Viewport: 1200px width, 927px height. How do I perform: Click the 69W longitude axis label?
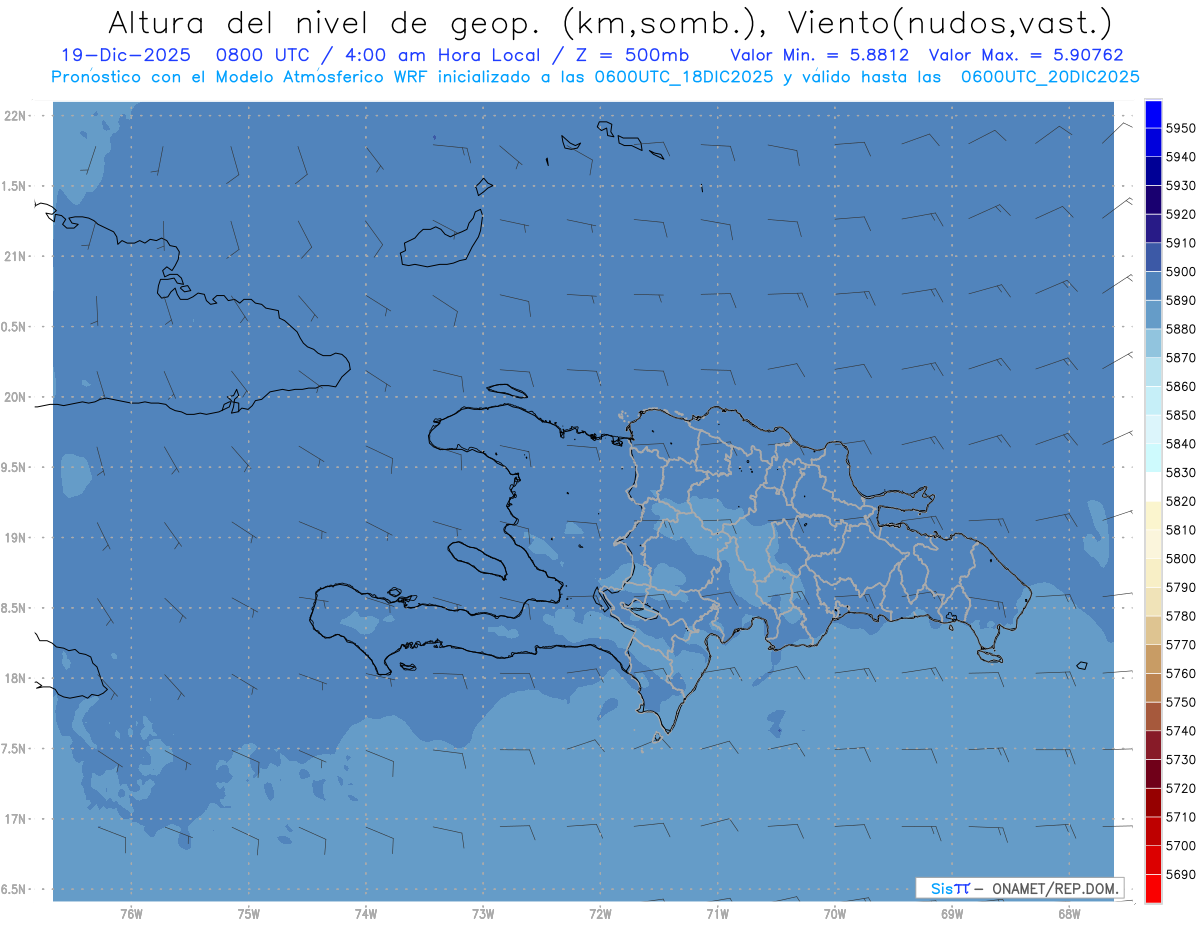point(952,914)
